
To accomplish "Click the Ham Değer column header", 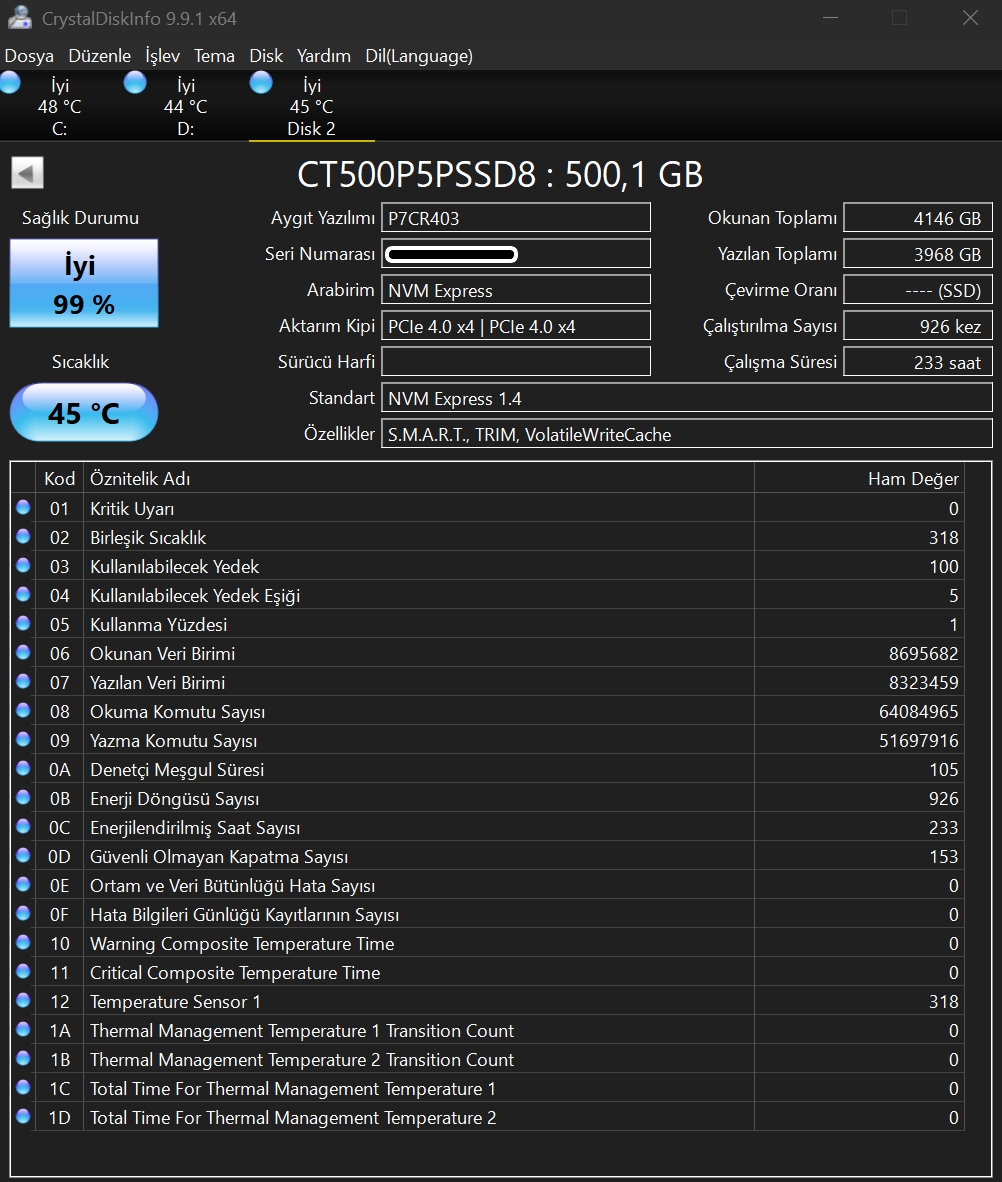I will [860, 479].
